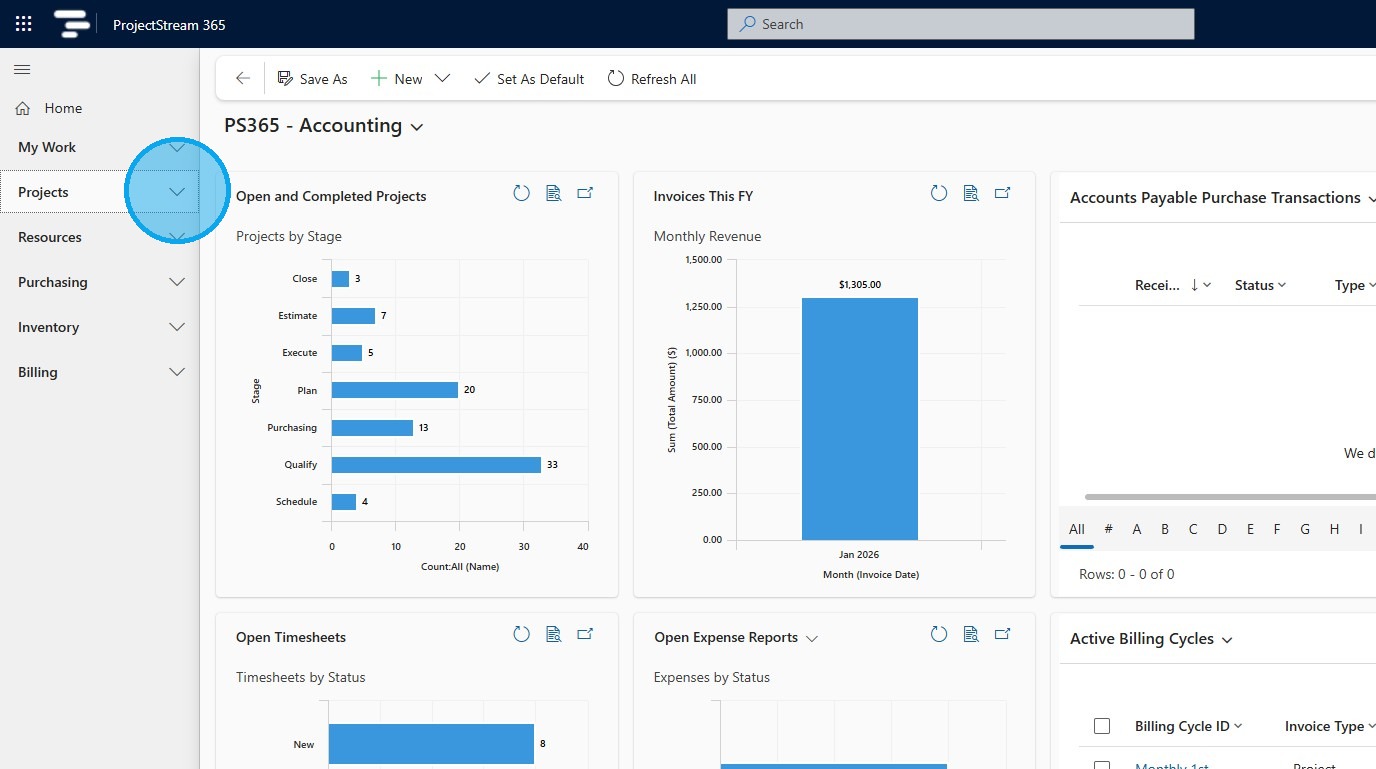Check the select-all Billing Cycle checkbox
1376x769 pixels.
[x=1102, y=726]
